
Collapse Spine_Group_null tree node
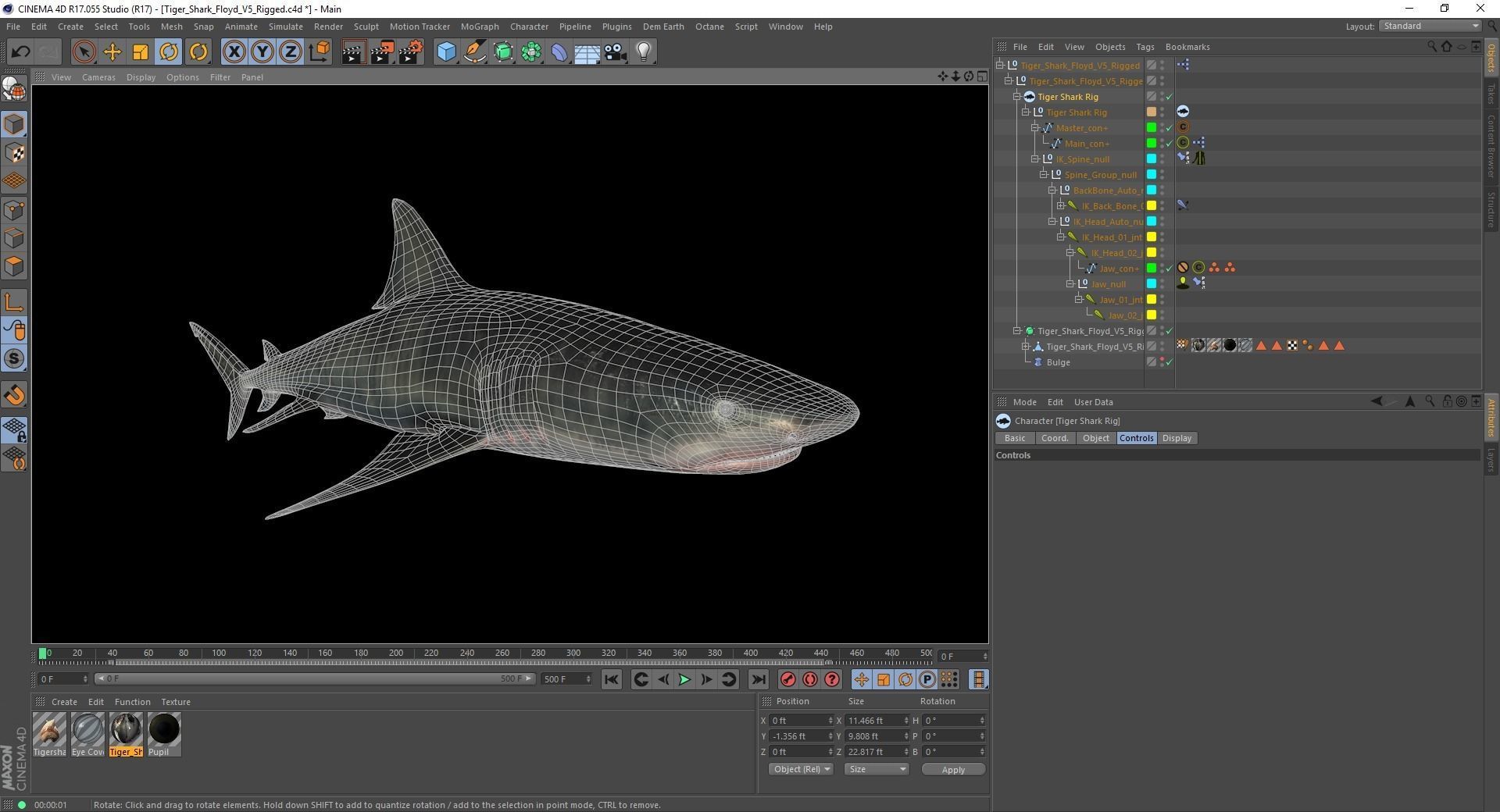pos(1043,175)
